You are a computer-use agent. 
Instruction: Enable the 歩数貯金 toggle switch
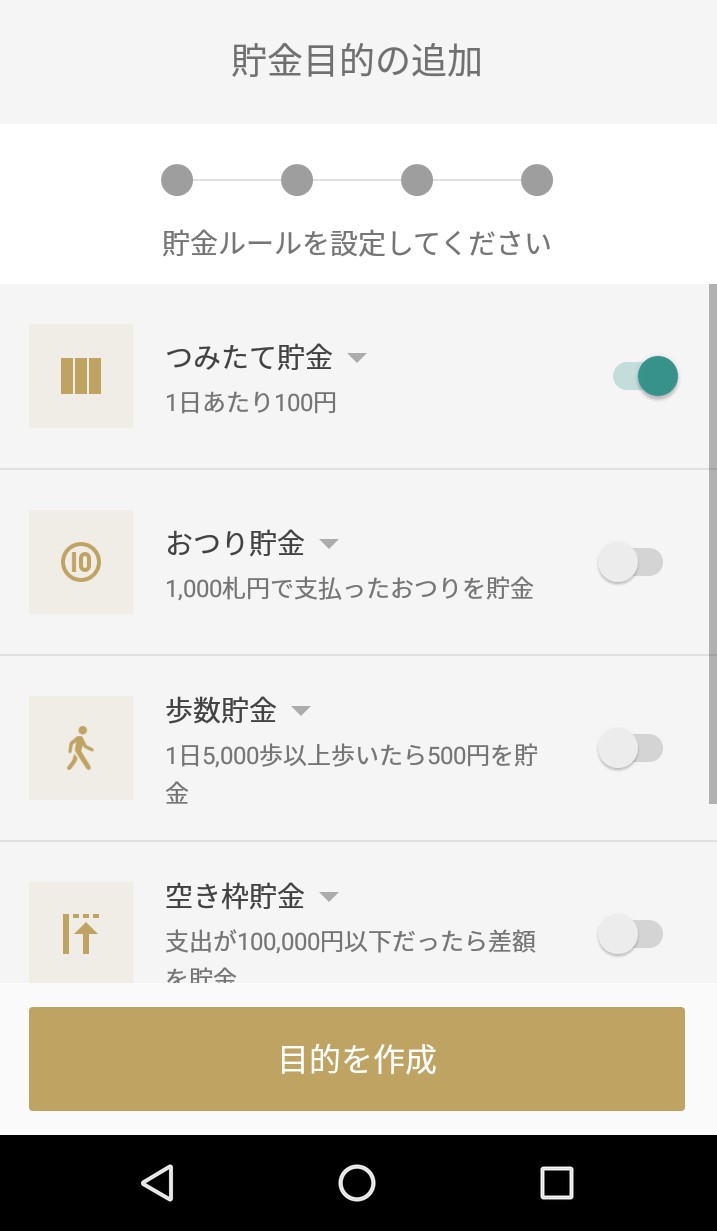(630, 748)
